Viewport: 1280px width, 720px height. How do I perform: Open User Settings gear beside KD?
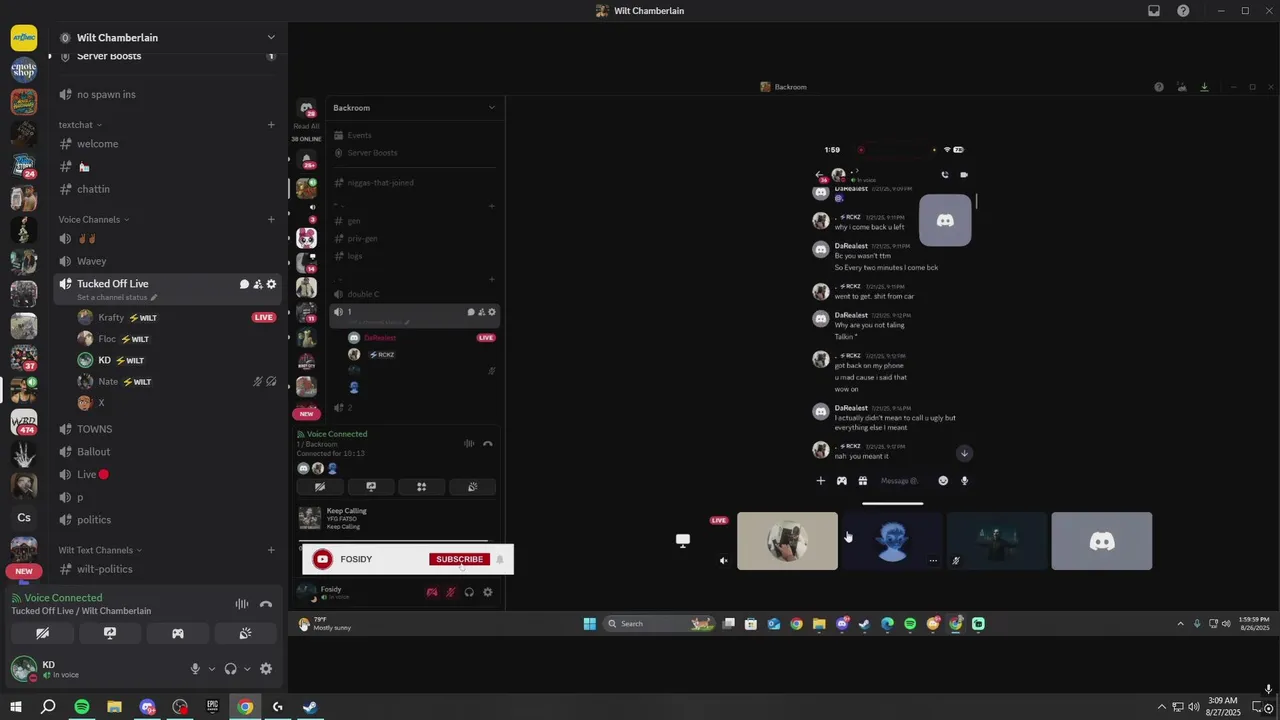[266, 669]
